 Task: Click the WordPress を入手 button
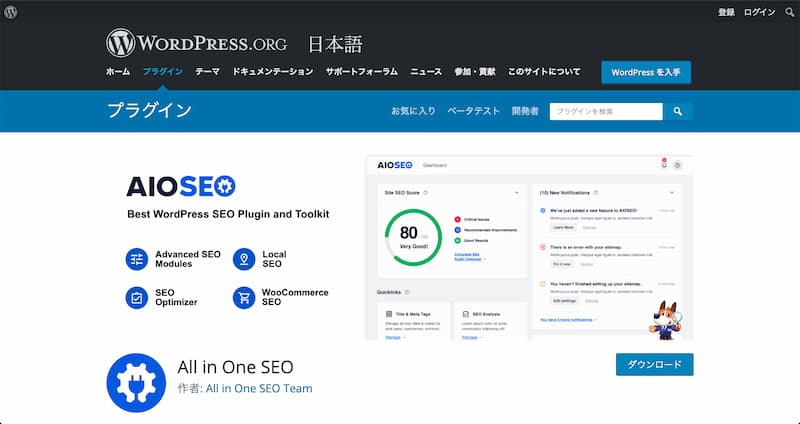click(646, 72)
